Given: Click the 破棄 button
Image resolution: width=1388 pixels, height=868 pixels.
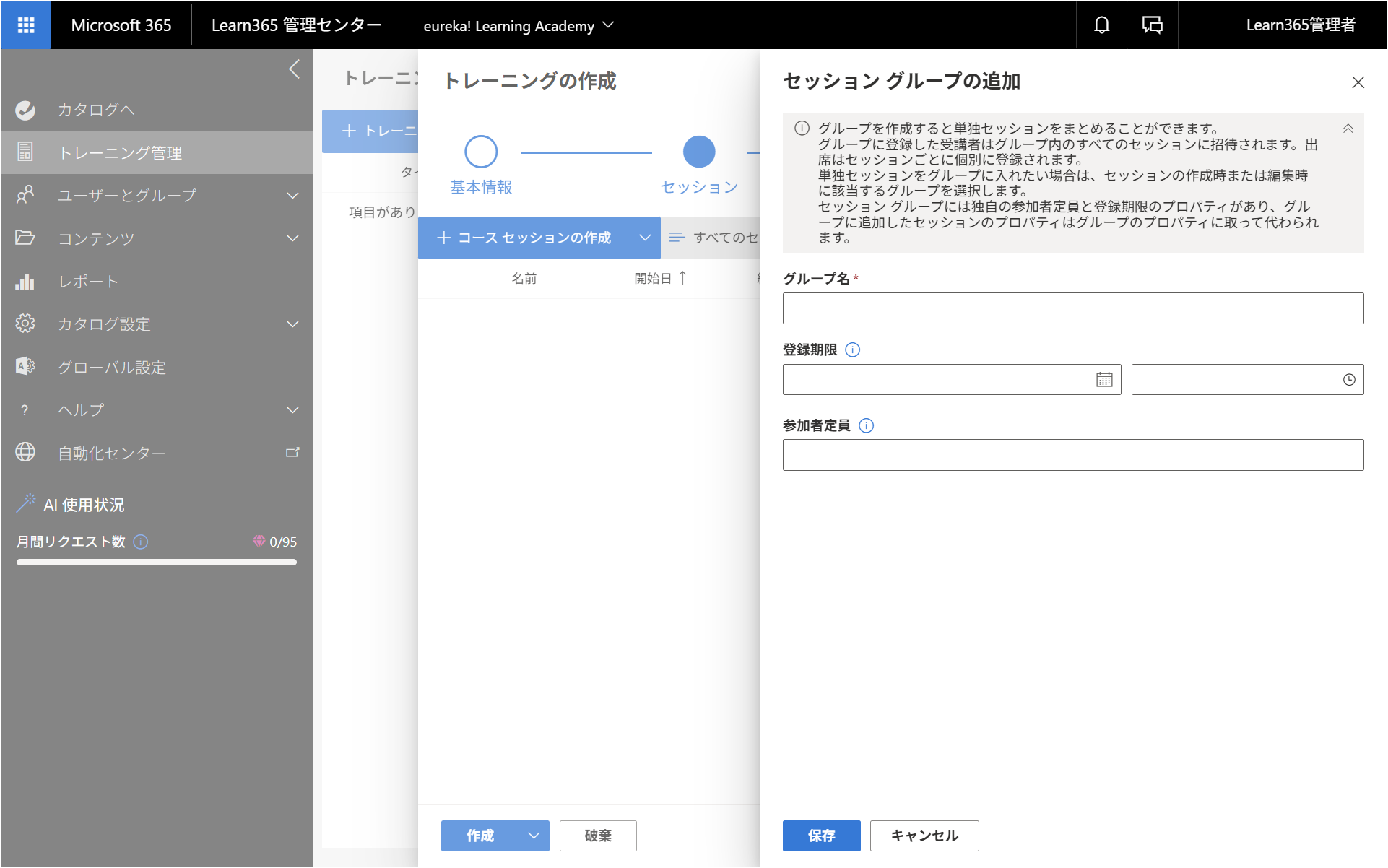Looking at the screenshot, I should 598,836.
